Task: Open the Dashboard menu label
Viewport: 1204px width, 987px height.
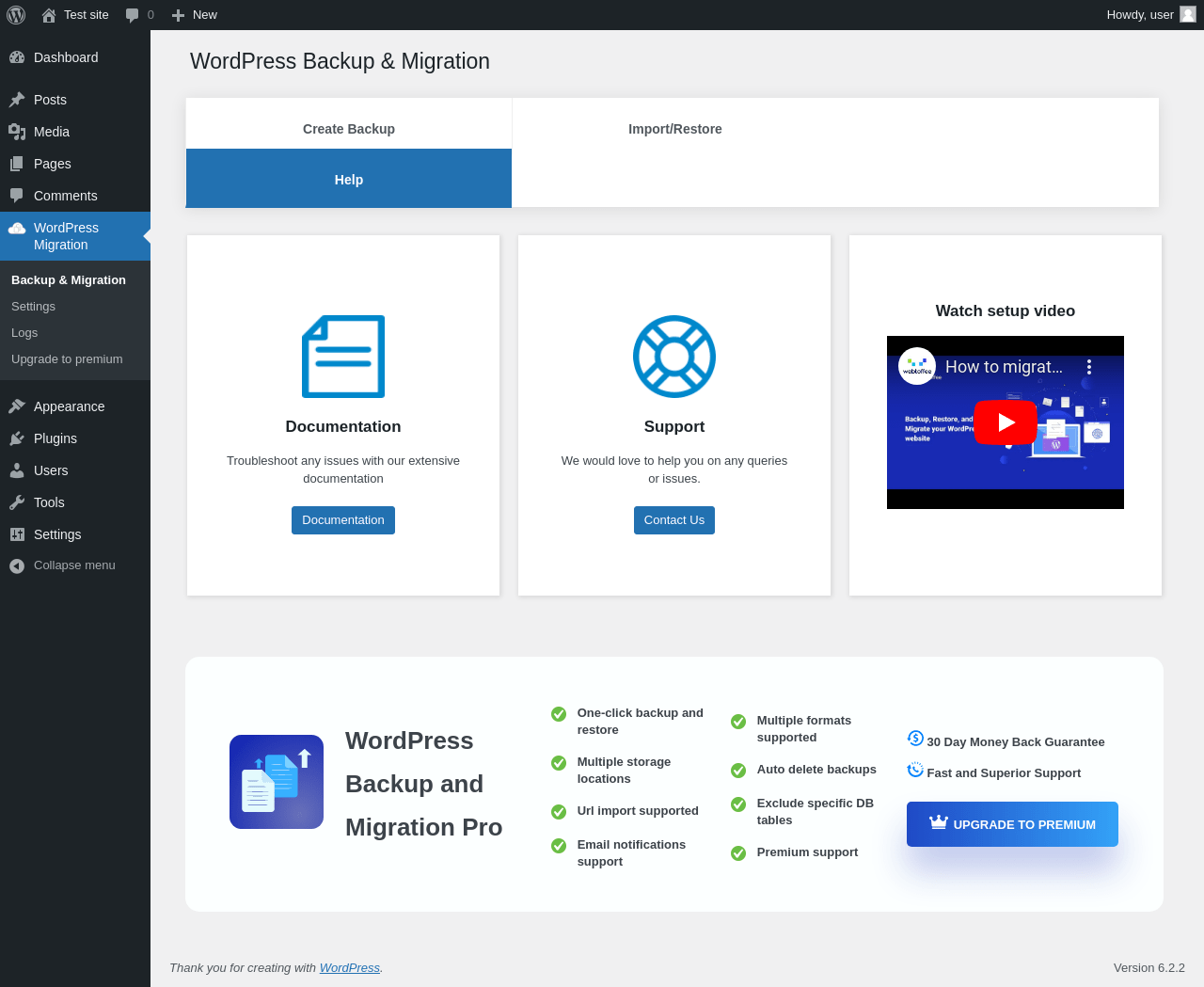Action: pyautogui.click(x=66, y=57)
